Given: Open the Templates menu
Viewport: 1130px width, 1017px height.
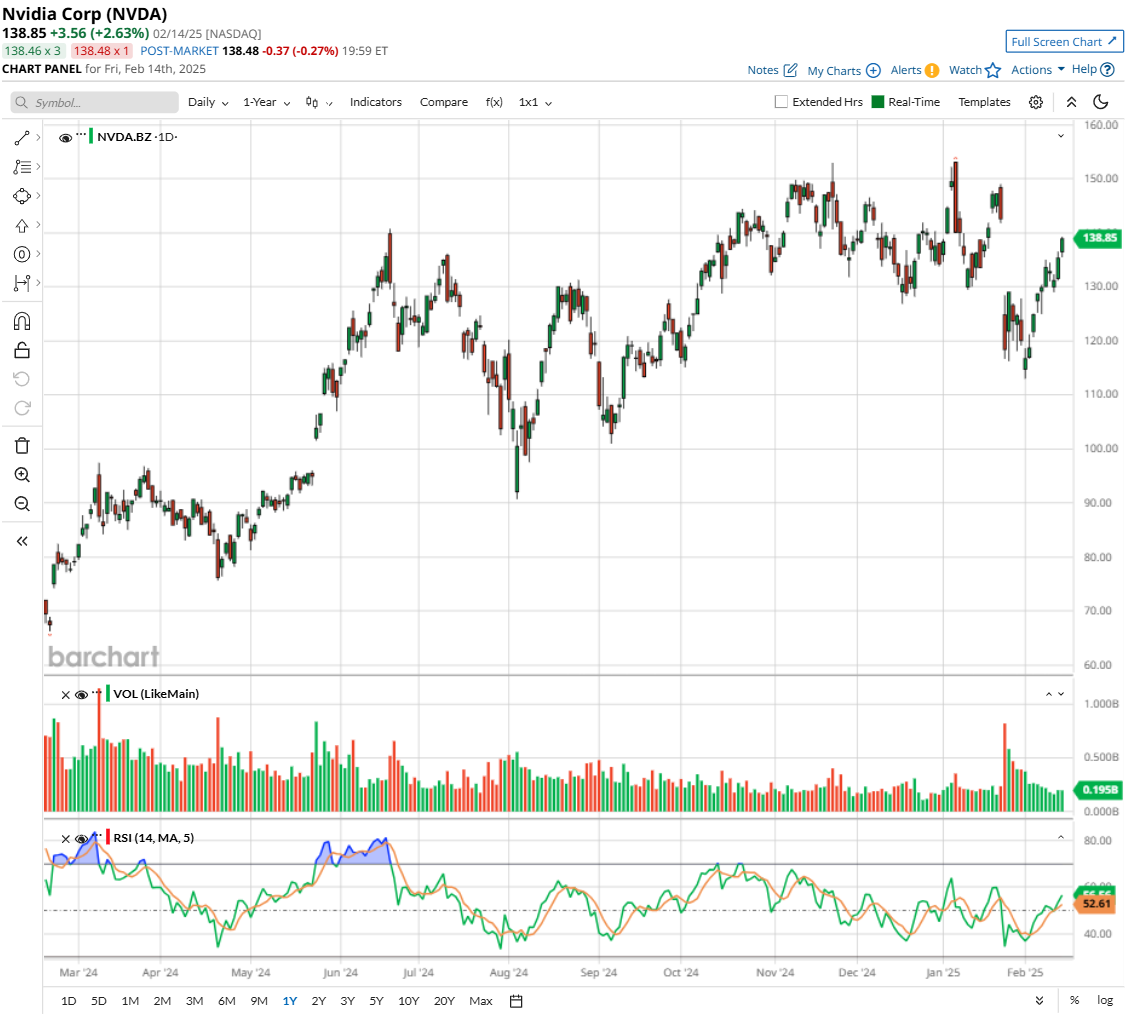Looking at the screenshot, I should coord(984,102).
